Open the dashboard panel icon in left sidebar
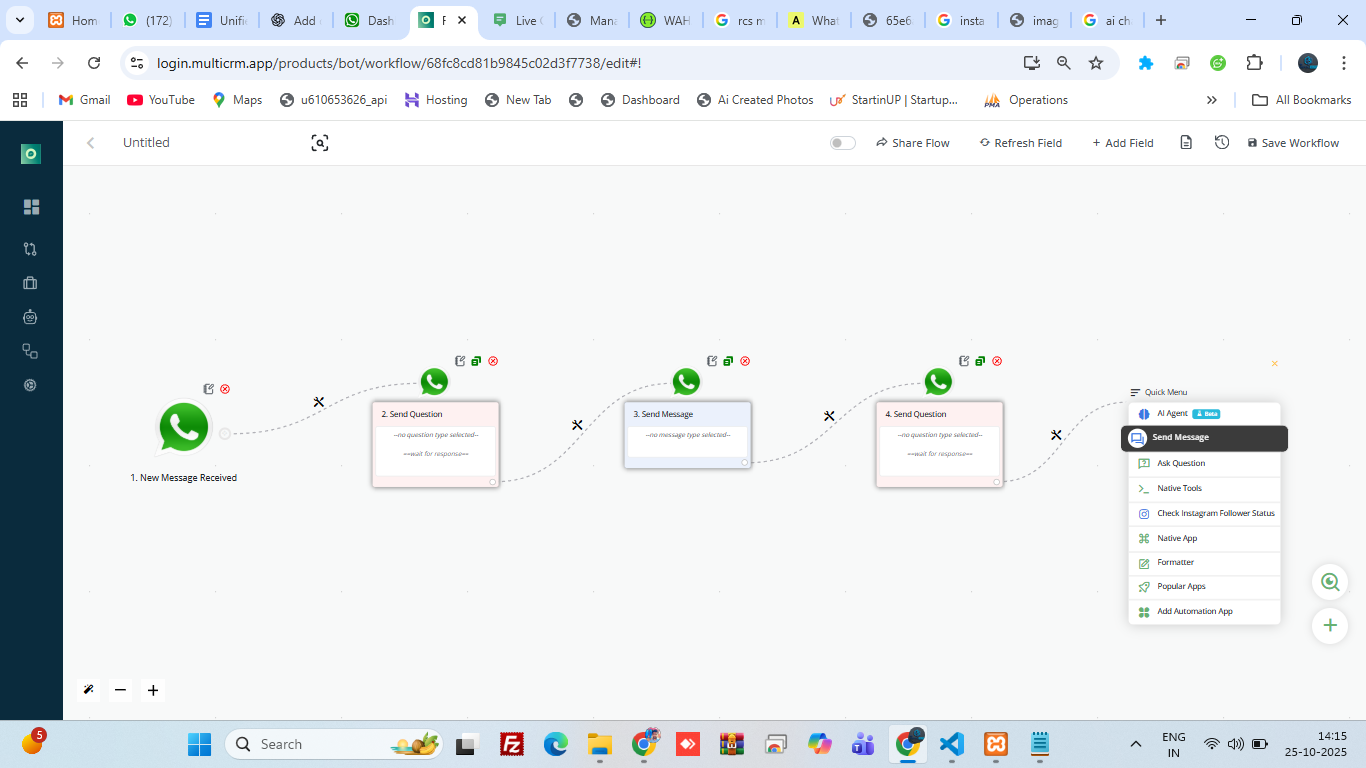Viewport: 1366px width, 768px height. (30, 206)
